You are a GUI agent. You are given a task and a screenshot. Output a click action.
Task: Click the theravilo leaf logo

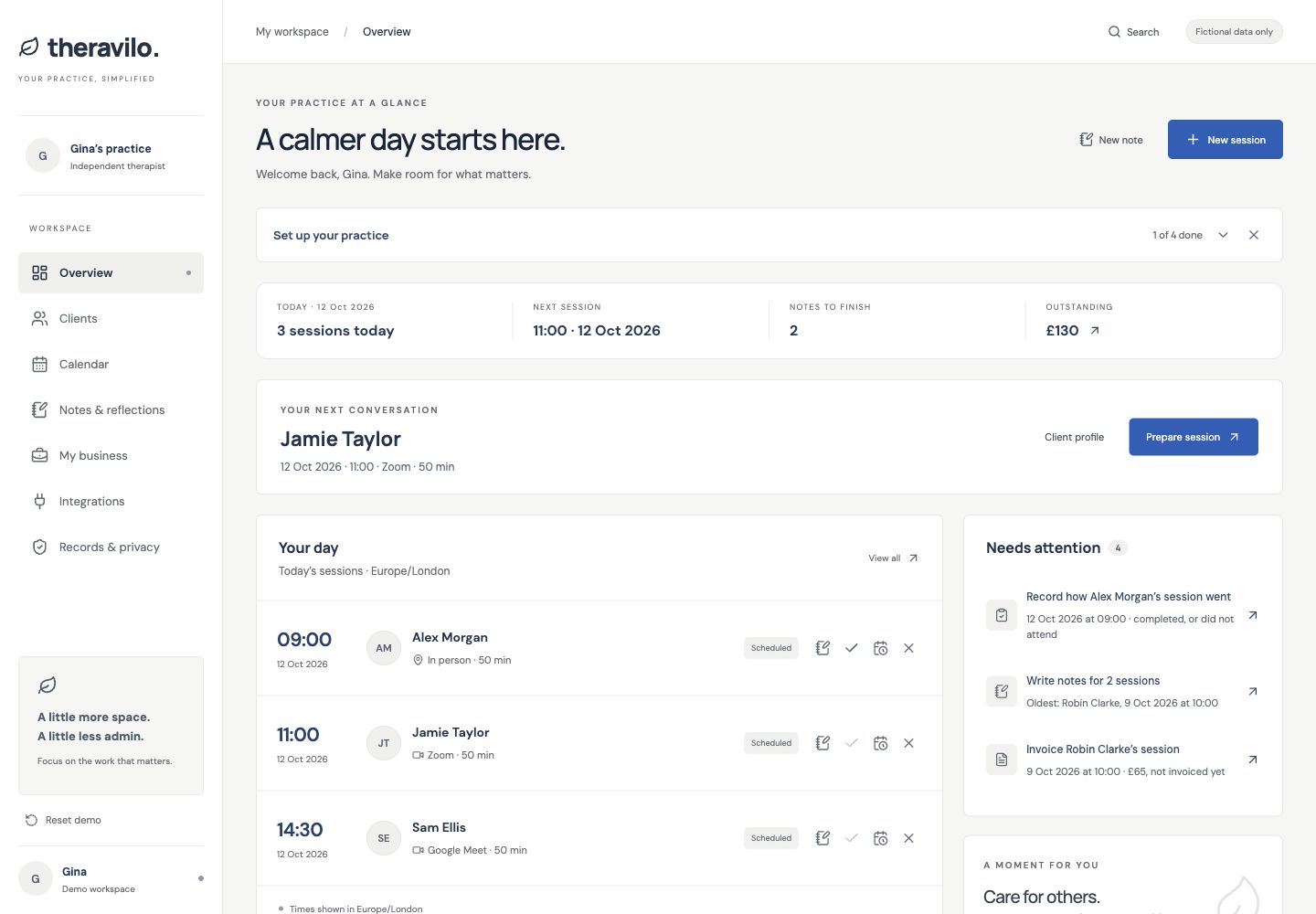point(29,47)
